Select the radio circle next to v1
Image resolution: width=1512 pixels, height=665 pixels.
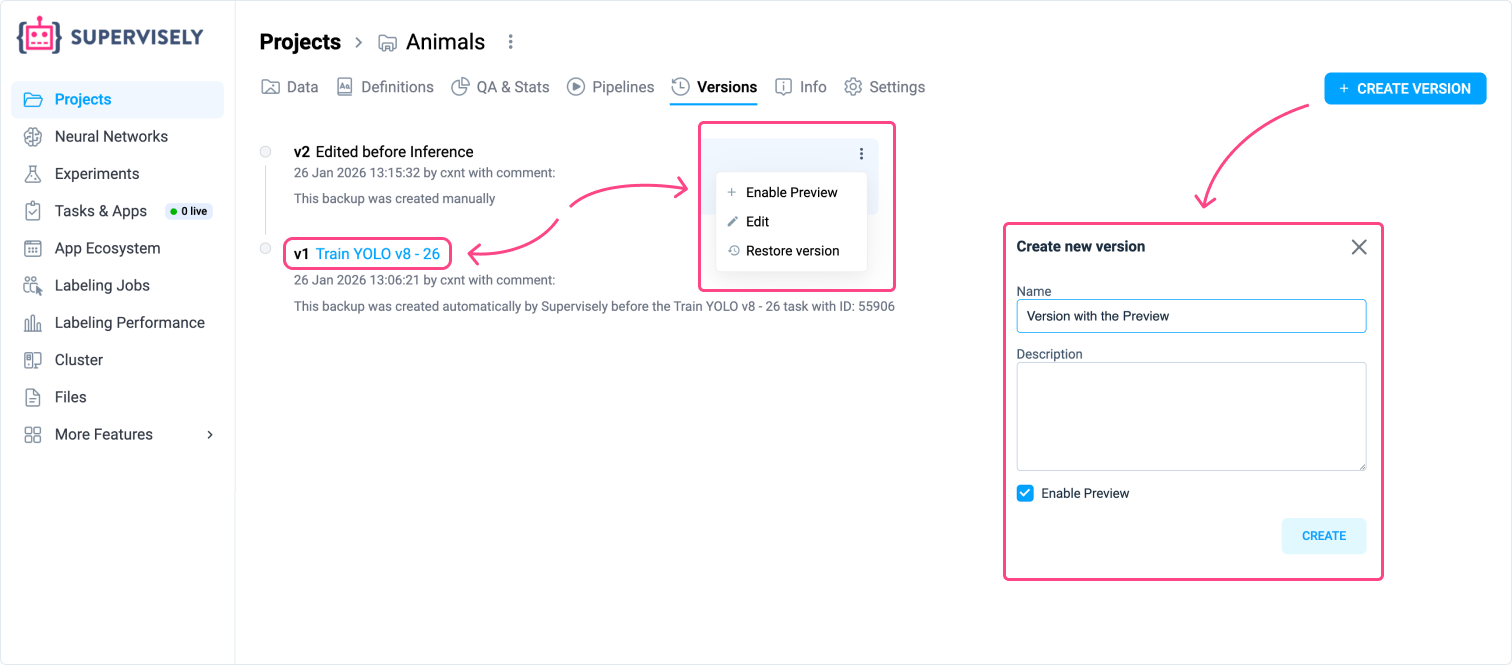tap(265, 248)
